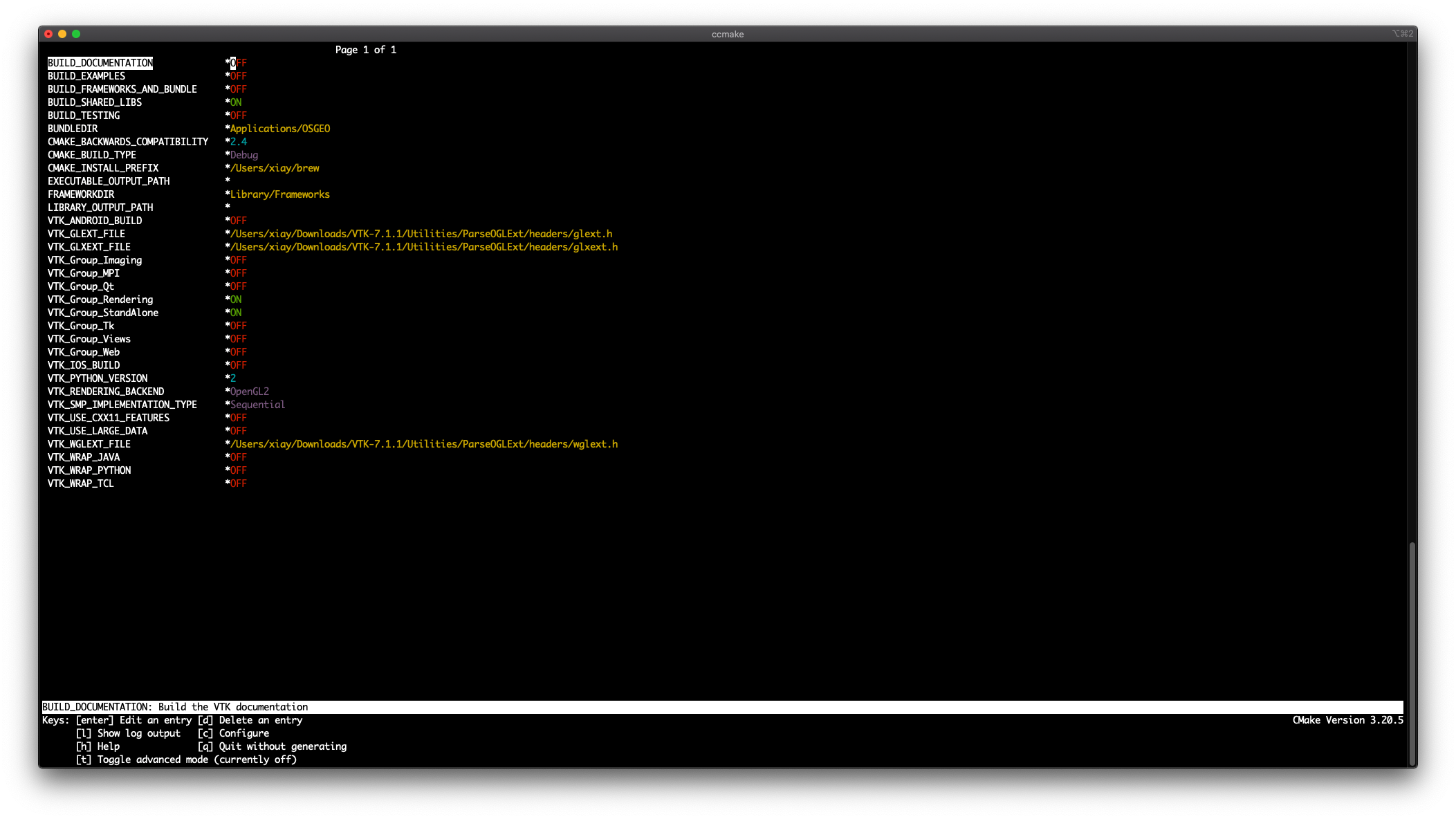The image size is (1456, 819).
Task: Click the ccmake window title text
Action: coord(728,34)
